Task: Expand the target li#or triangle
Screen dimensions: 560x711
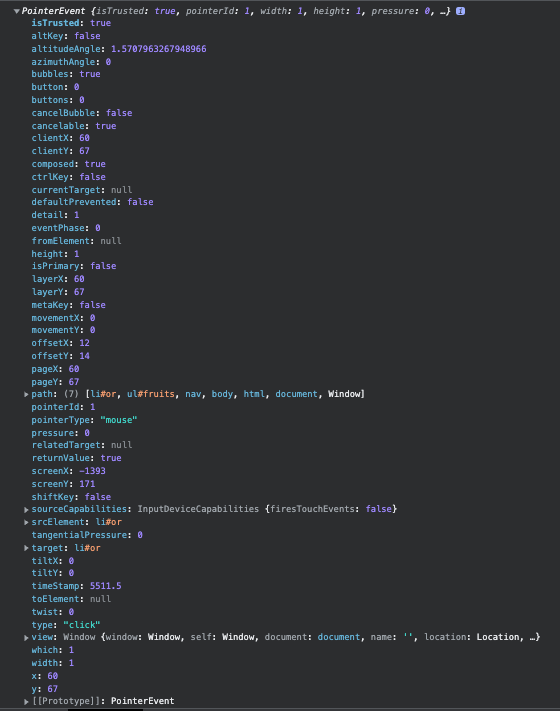Action: tap(26, 548)
